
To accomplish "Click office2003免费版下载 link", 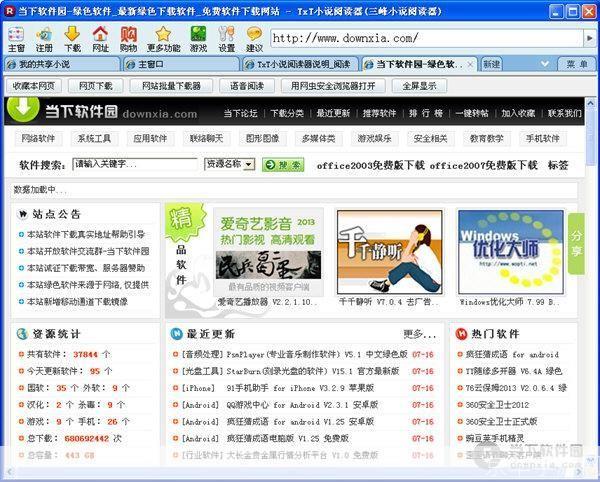I will (x=370, y=165).
